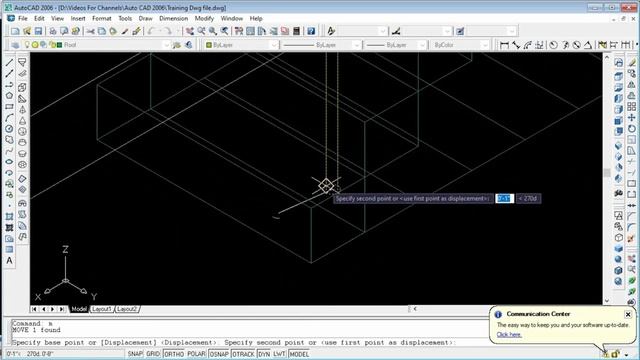Open the Dimension menu
This screenshot has width=640, height=360.
[173, 18]
